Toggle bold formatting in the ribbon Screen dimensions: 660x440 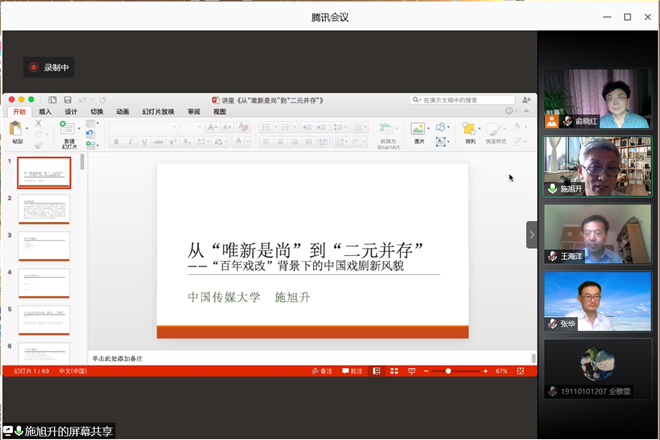tap(117, 142)
